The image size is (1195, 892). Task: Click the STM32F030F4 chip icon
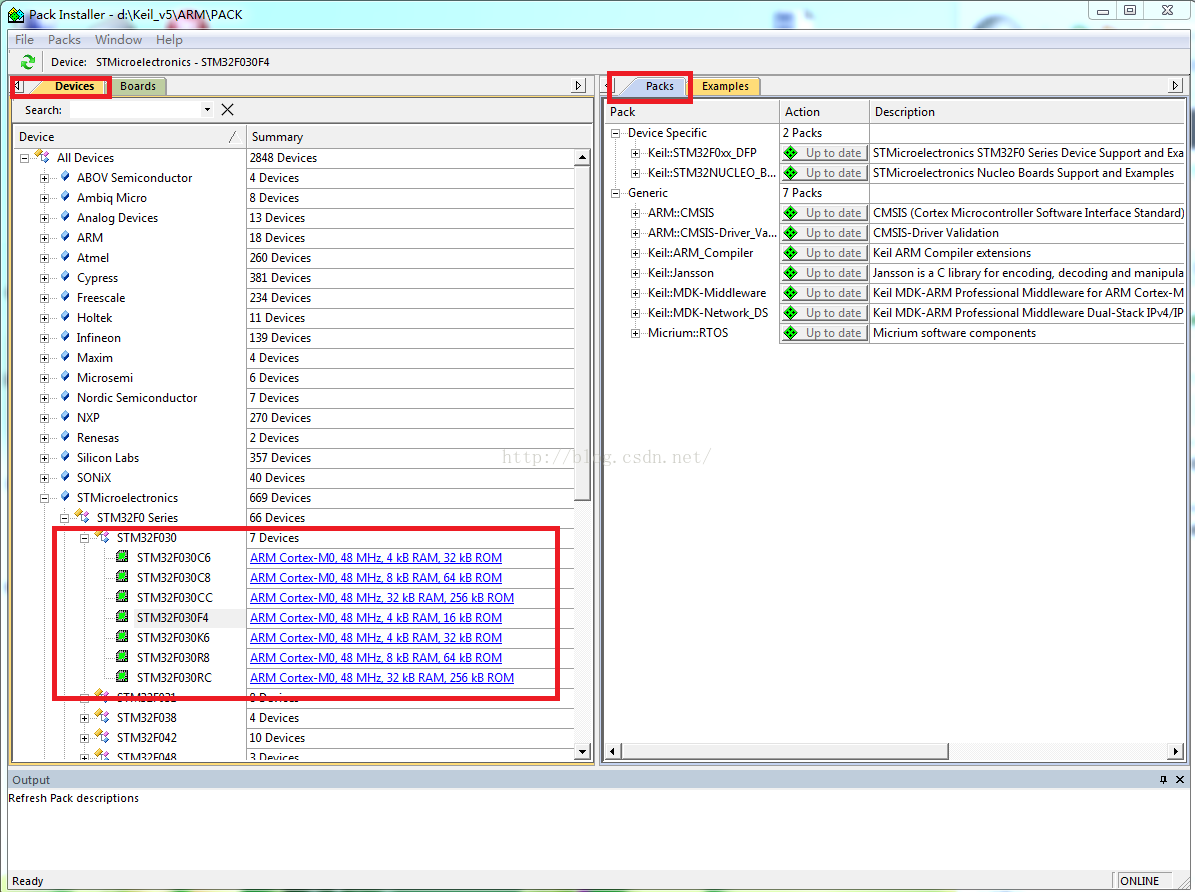click(x=122, y=616)
